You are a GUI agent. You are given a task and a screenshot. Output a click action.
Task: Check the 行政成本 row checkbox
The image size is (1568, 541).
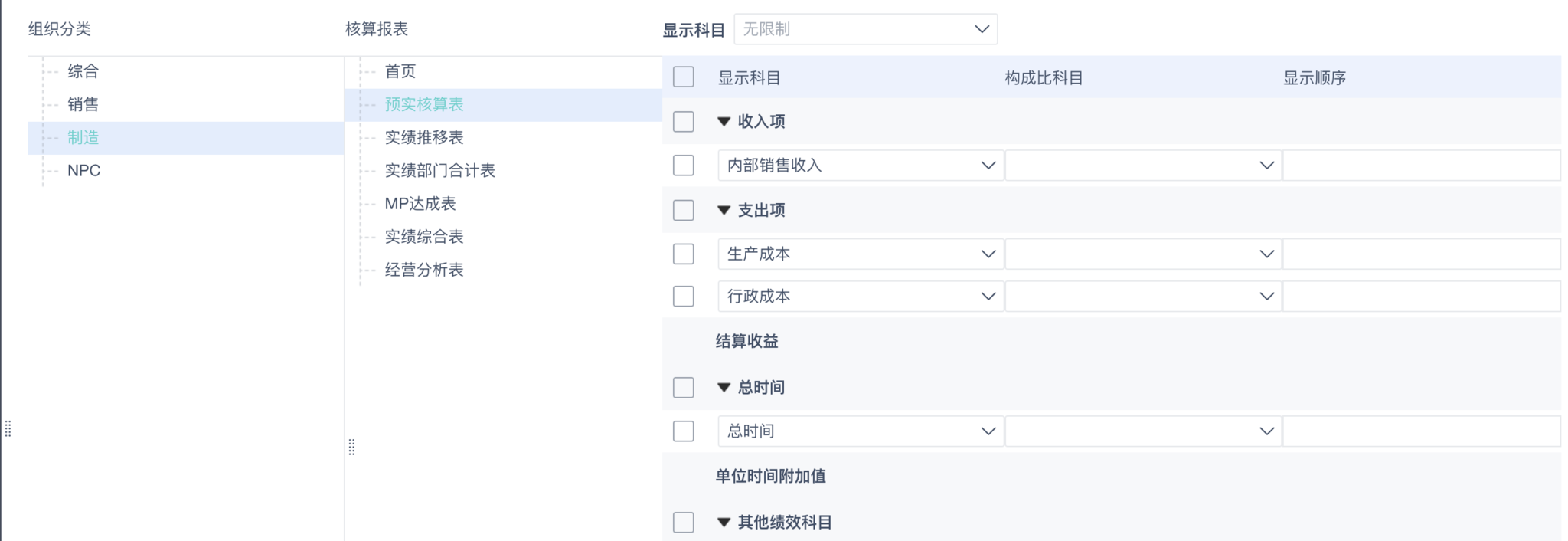tap(684, 297)
